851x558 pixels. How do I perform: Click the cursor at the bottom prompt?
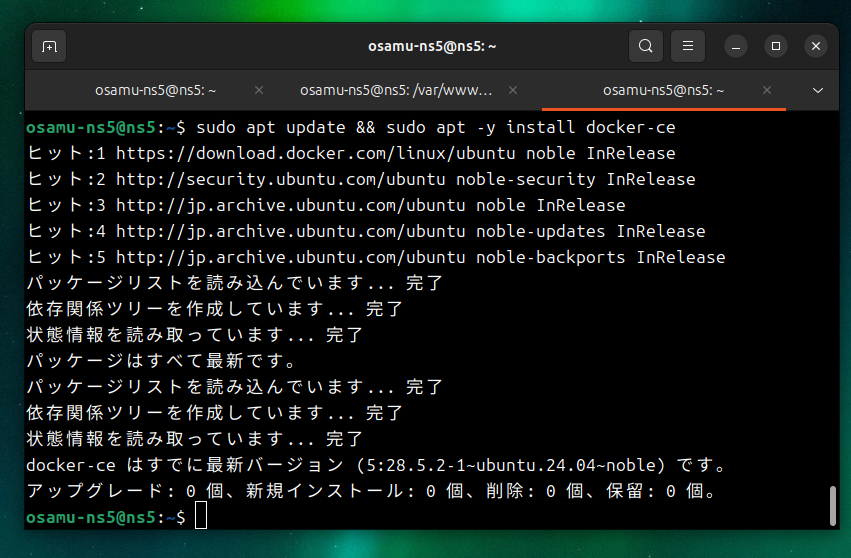201,517
